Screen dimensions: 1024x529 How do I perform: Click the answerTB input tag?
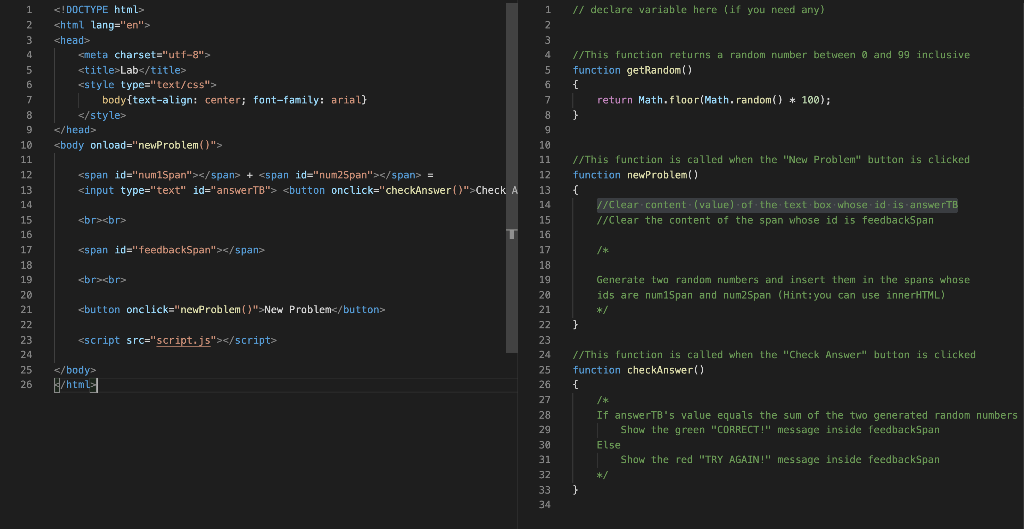coord(177,190)
